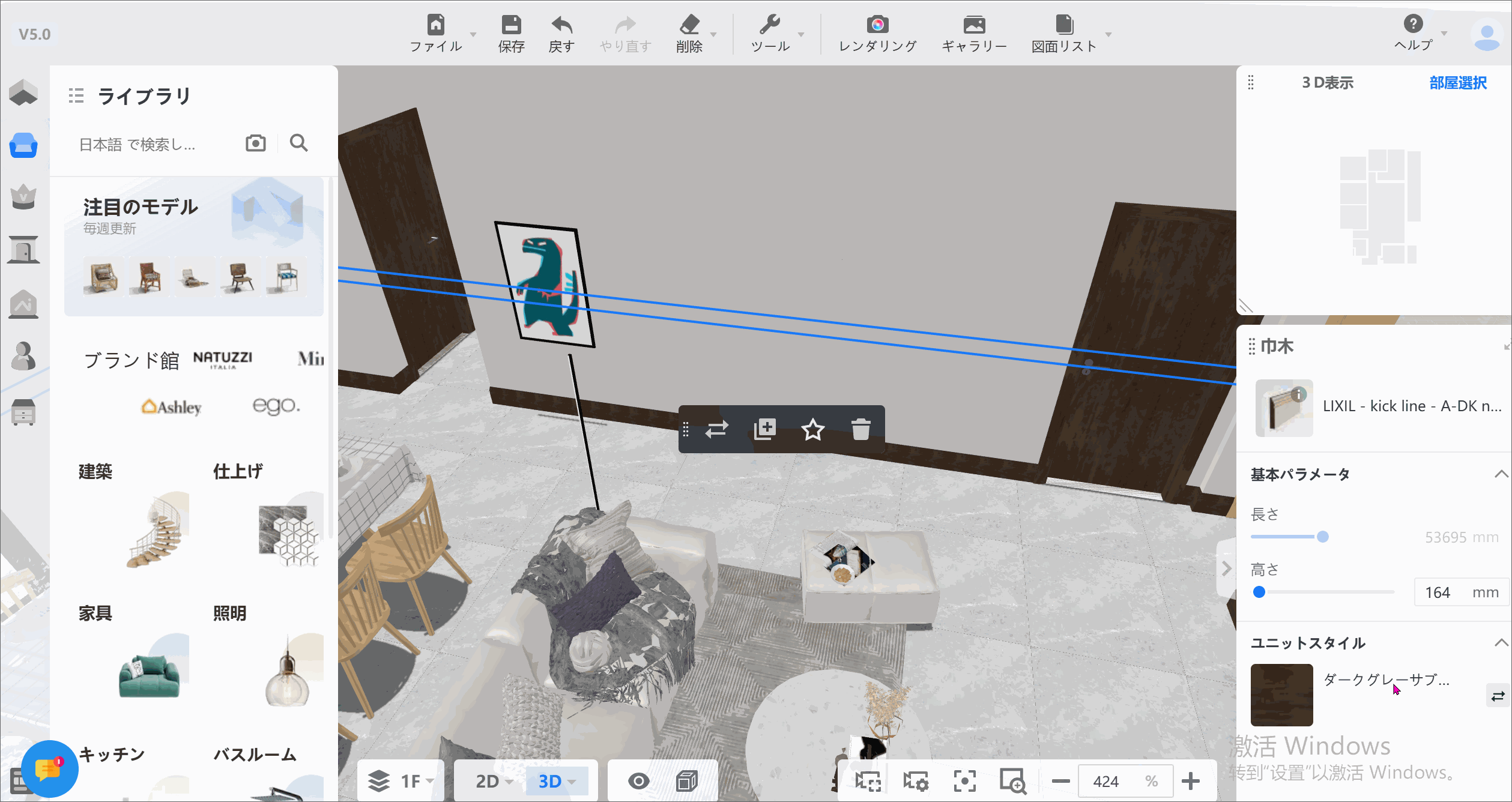Delete the selected item with trash icon
This screenshot has width=1512, height=802.
[x=860, y=429]
